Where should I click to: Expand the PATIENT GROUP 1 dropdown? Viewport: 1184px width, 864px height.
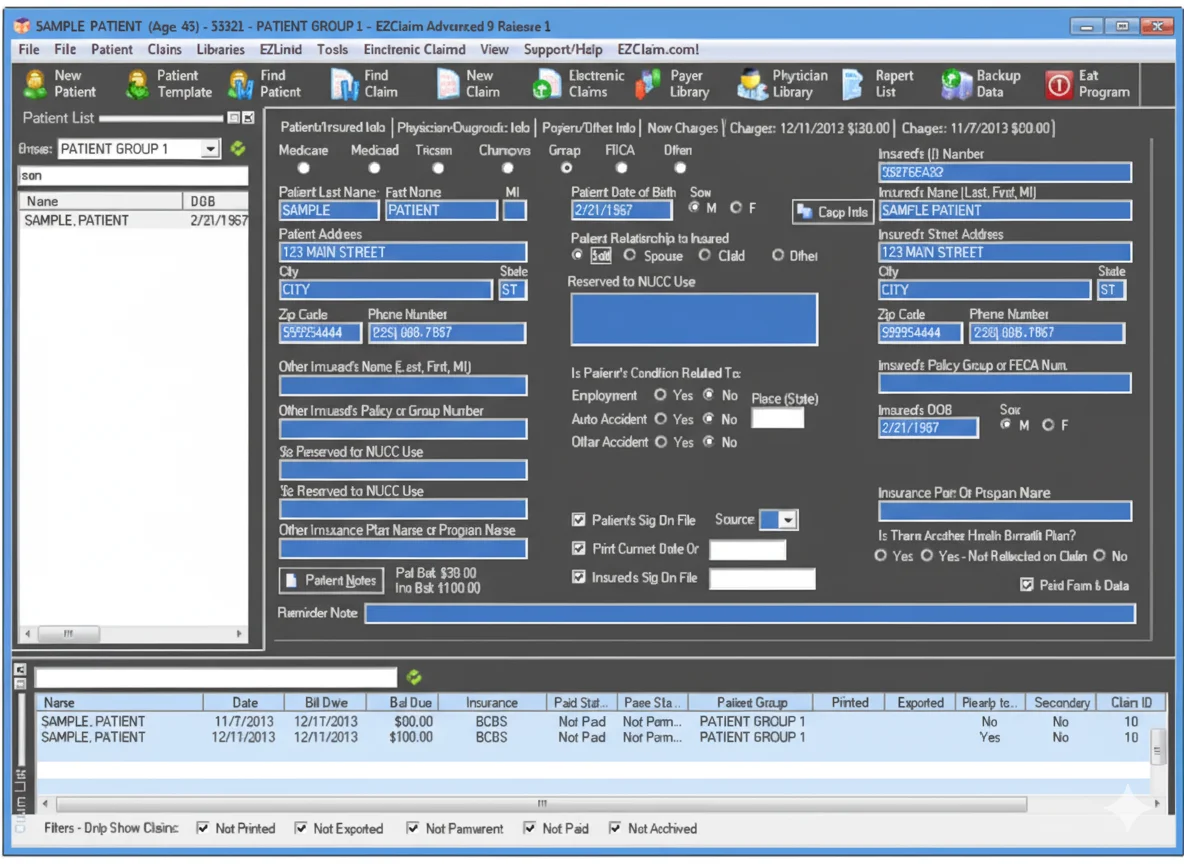pyautogui.click(x=210, y=149)
